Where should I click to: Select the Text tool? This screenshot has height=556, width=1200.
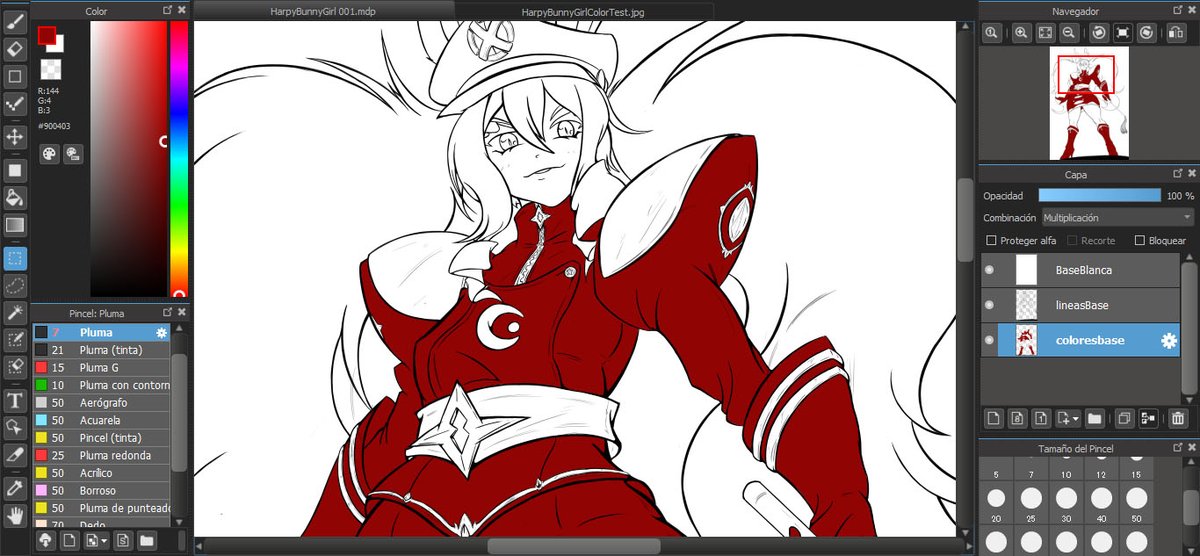(x=15, y=401)
